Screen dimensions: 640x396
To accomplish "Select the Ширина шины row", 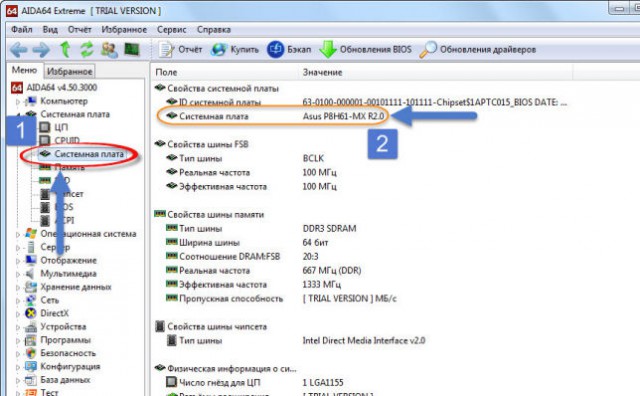I will point(247,242).
